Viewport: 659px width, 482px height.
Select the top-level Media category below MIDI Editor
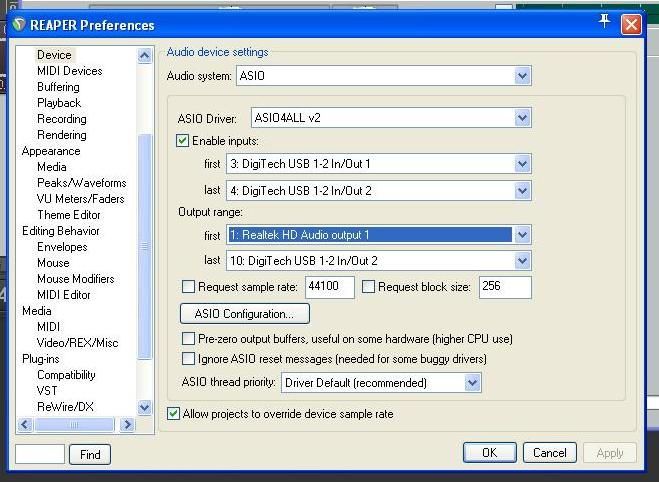pyautogui.click(x=37, y=311)
